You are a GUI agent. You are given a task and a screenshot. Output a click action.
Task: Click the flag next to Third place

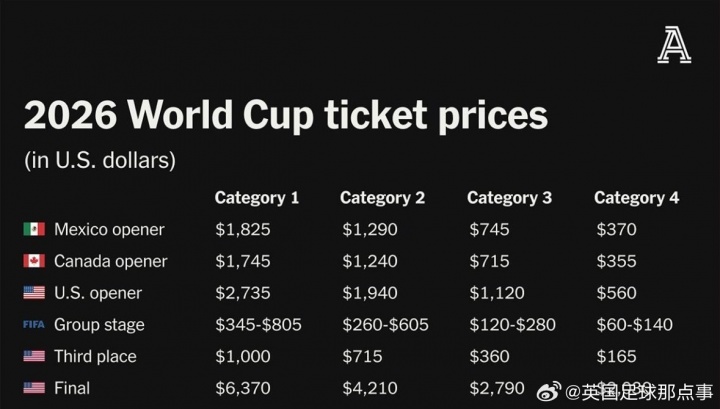tap(34, 356)
